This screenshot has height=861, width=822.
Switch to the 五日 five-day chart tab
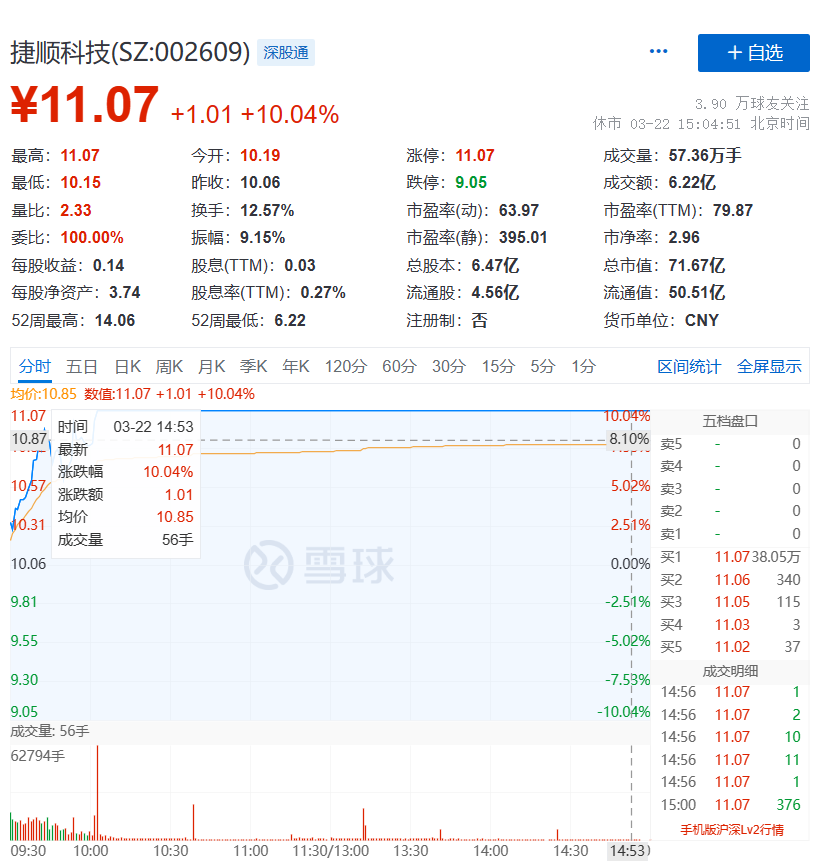pyautogui.click(x=82, y=366)
